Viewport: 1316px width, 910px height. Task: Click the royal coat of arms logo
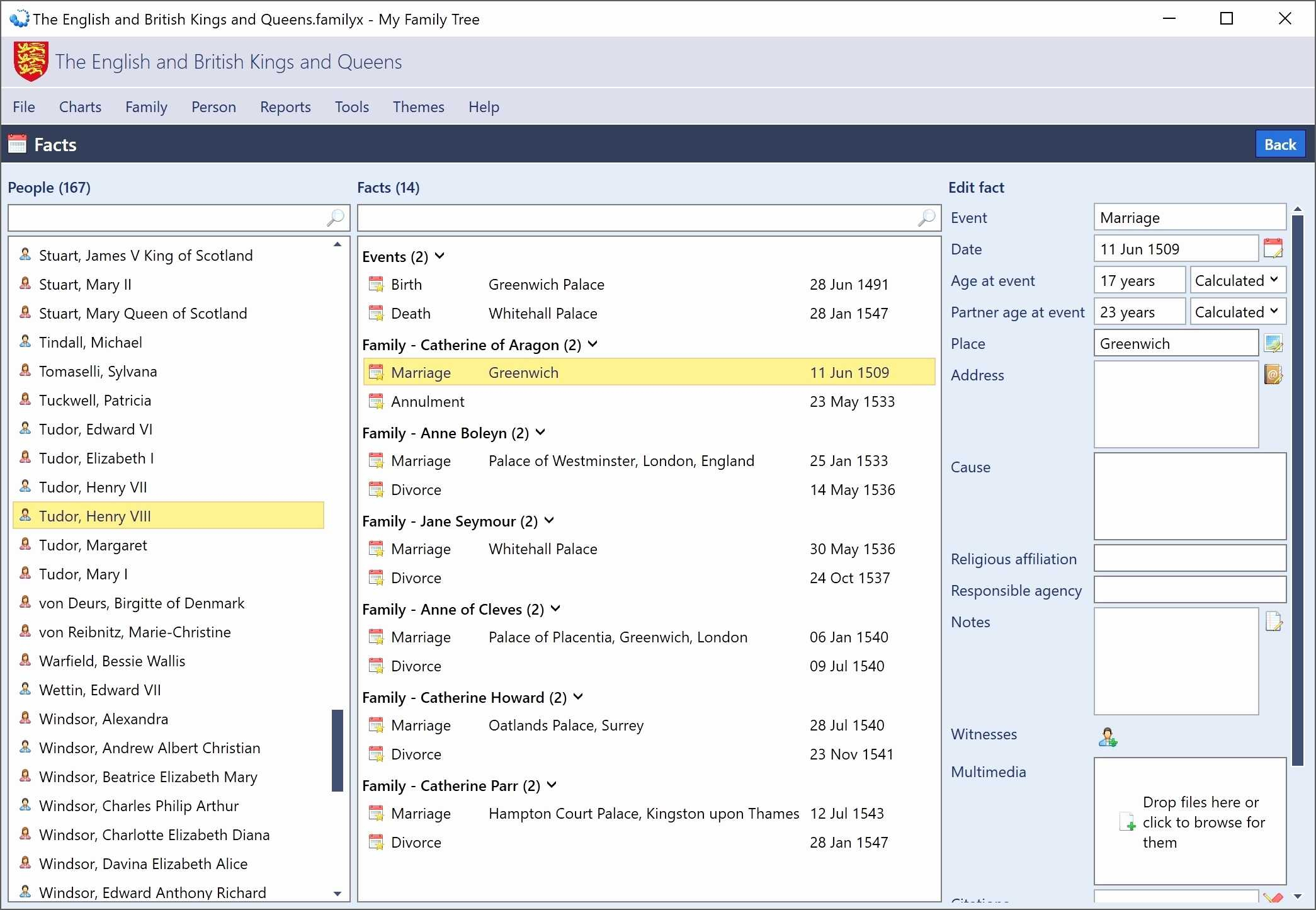(x=31, y=62)
